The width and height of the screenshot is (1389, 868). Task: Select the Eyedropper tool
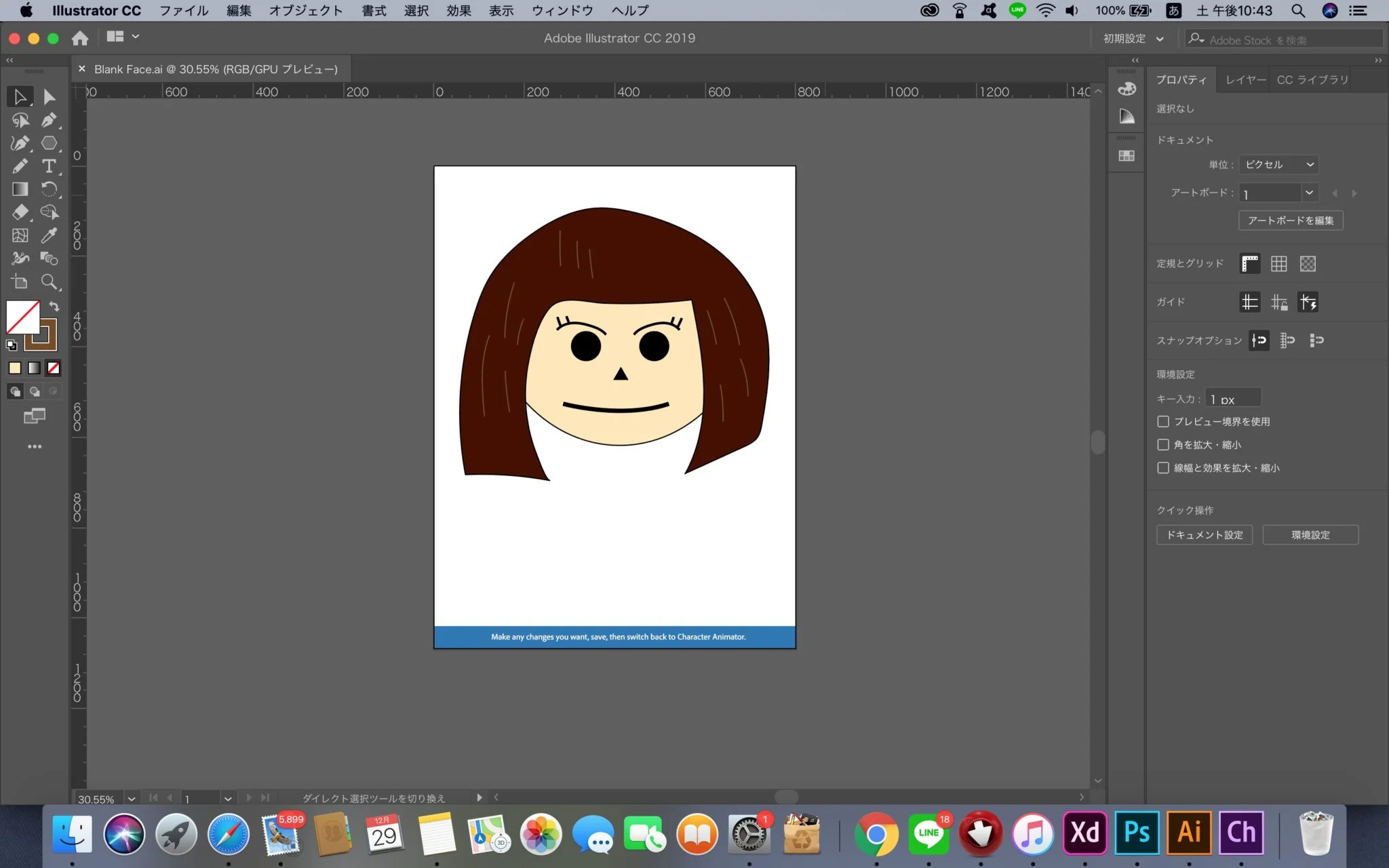pos(49,235)
